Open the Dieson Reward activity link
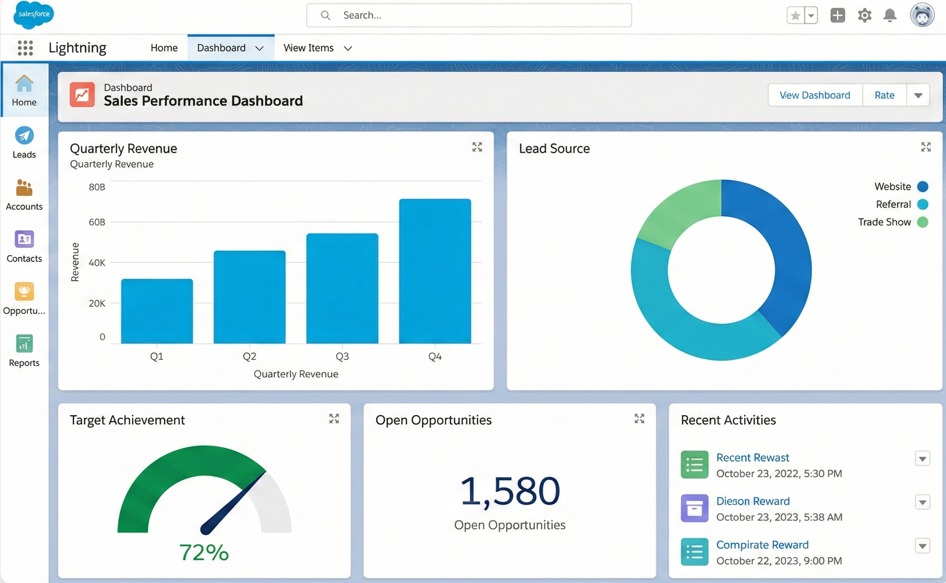This screenshot has width=946, height=583. [x=753, y=501]
